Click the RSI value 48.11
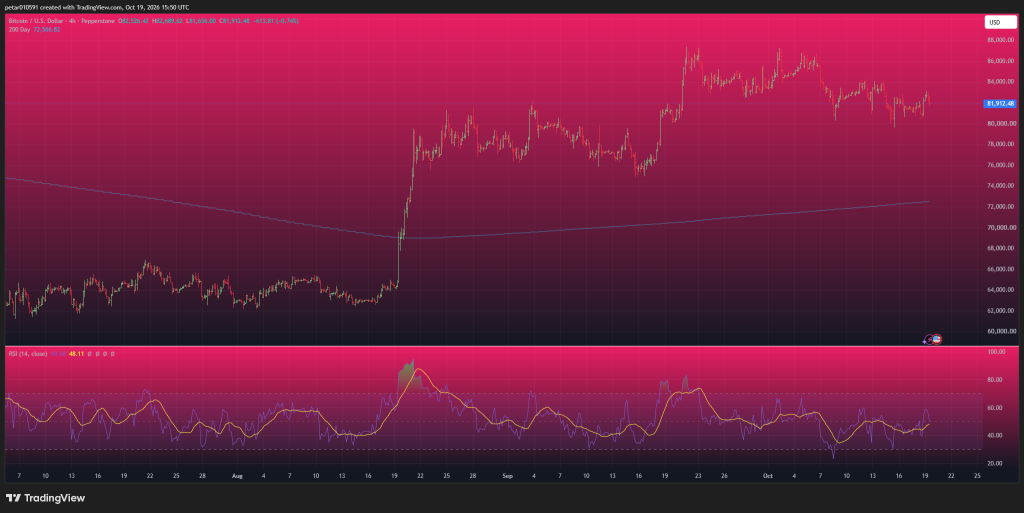Screen dimensions: 1024x513 pos(76,354)
